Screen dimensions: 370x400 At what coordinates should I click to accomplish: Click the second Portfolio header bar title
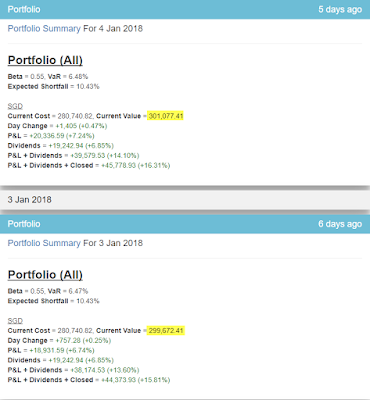click(24, 224)
